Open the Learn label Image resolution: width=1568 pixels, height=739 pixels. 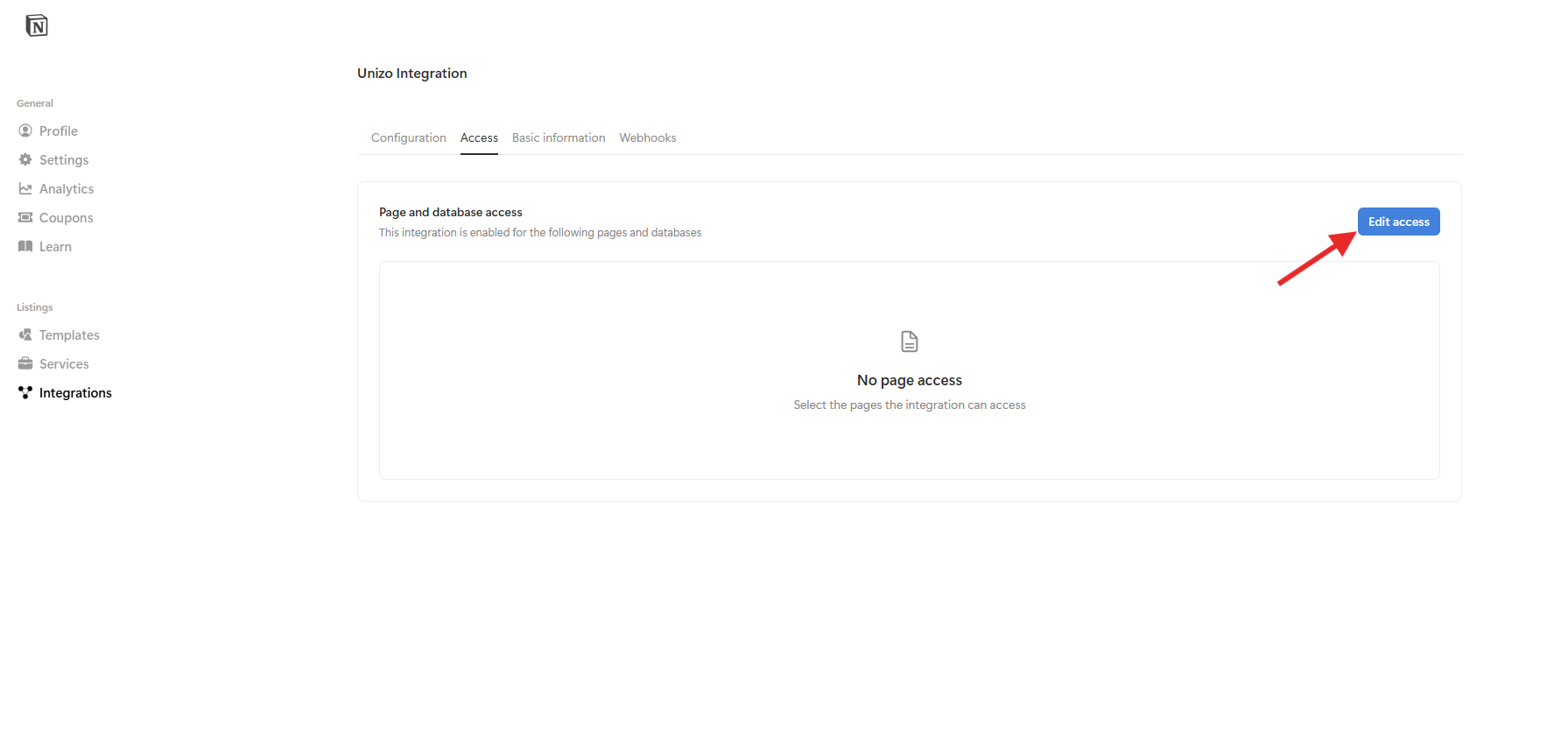pyautogui.click(x=55, y=246)
